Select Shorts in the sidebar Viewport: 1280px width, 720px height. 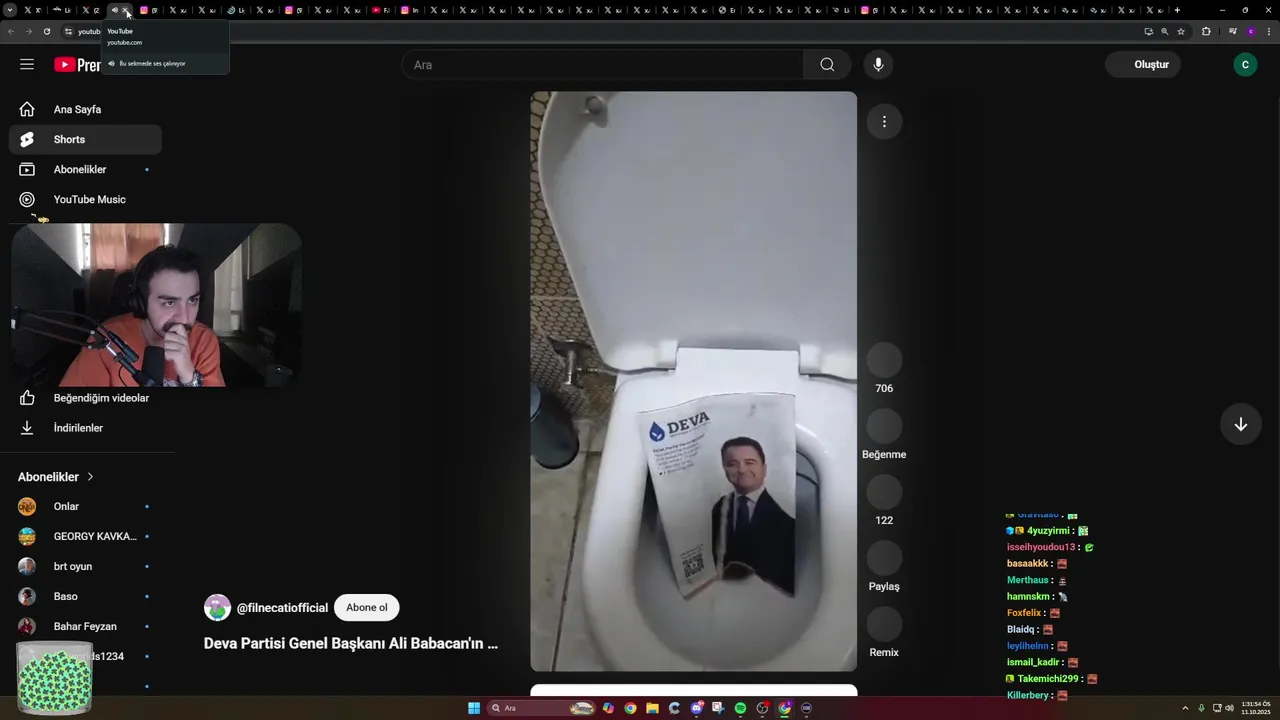pyautogui.click(x=85, y=139)
